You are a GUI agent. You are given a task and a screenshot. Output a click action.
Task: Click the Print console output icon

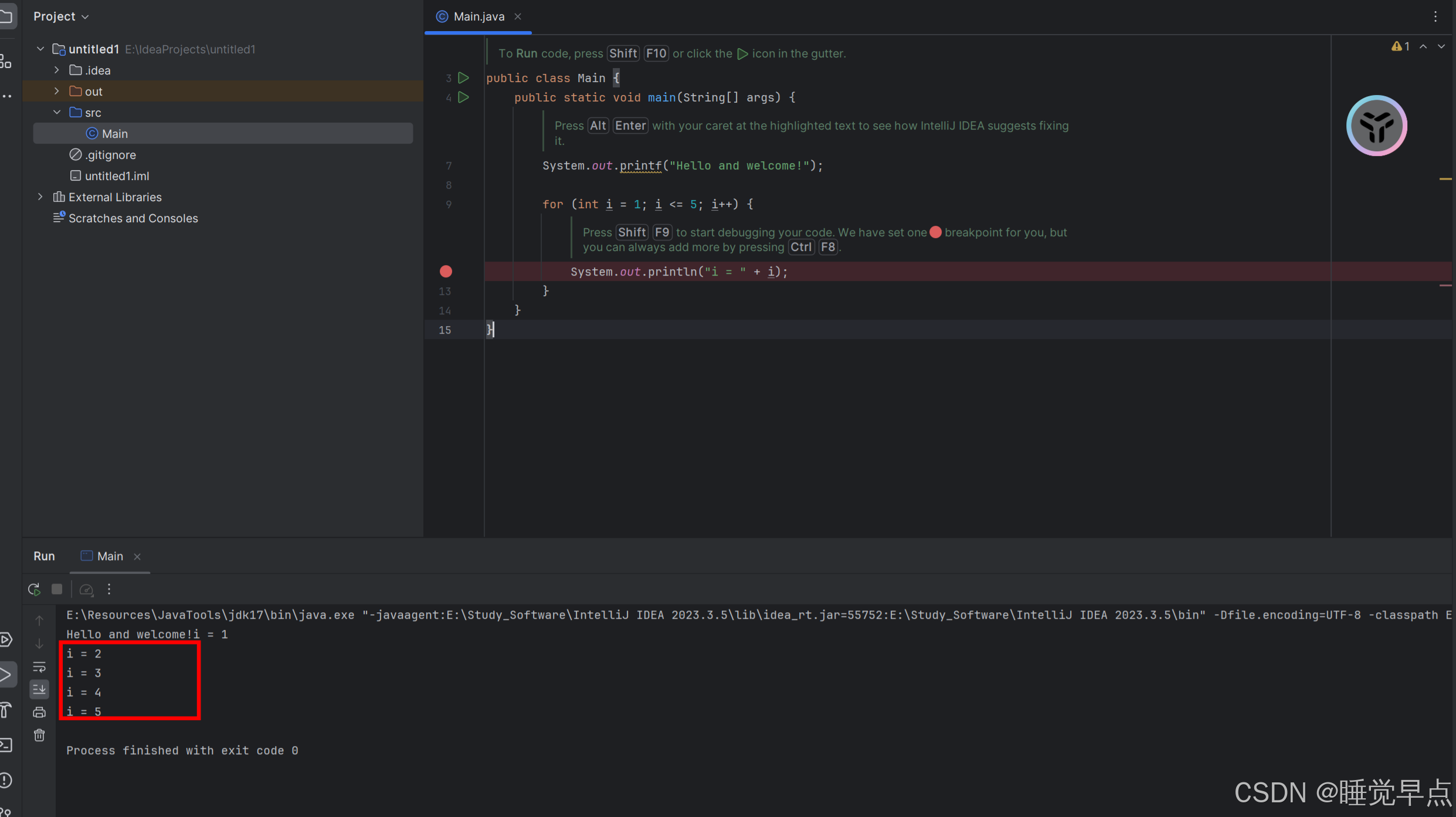tap(39, 712)
